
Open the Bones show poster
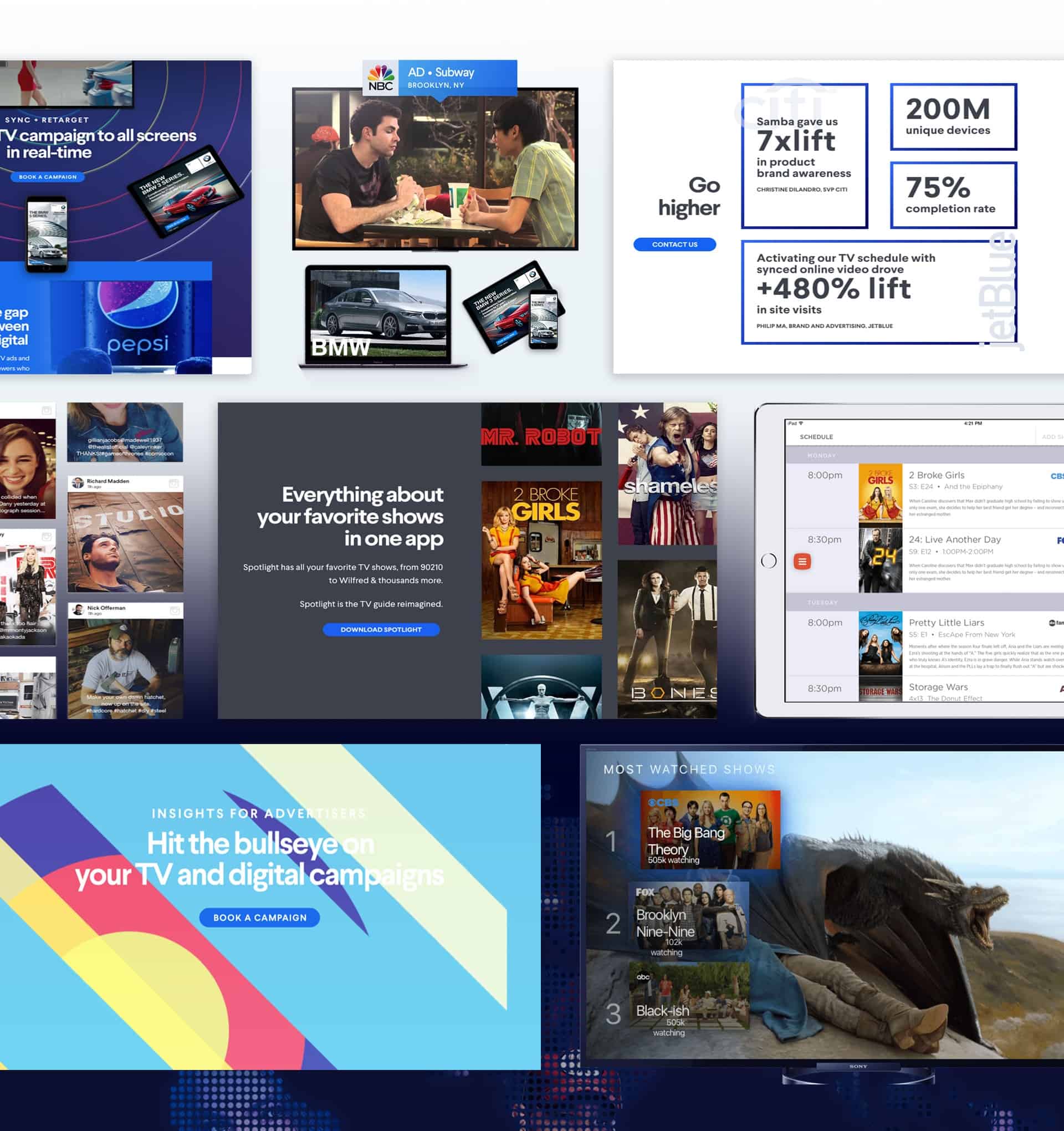[x=667, y=639]
